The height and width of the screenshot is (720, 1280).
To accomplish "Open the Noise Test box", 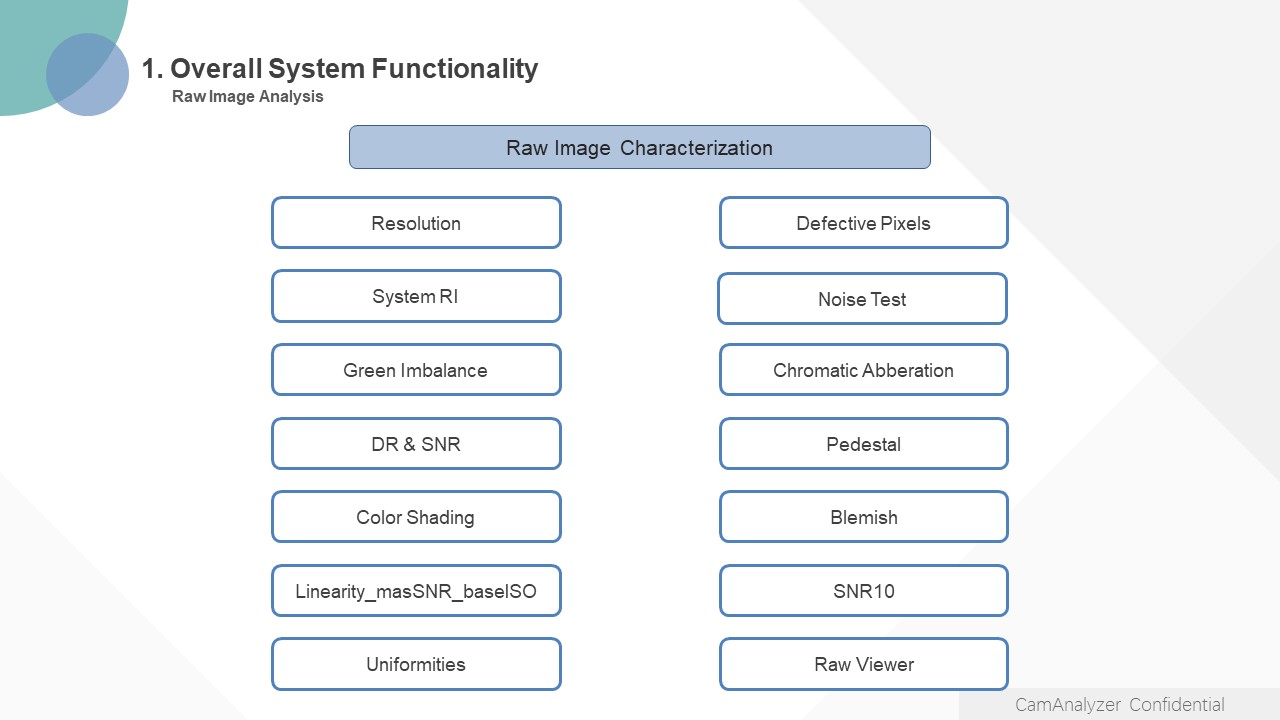I will coord(862,299).
